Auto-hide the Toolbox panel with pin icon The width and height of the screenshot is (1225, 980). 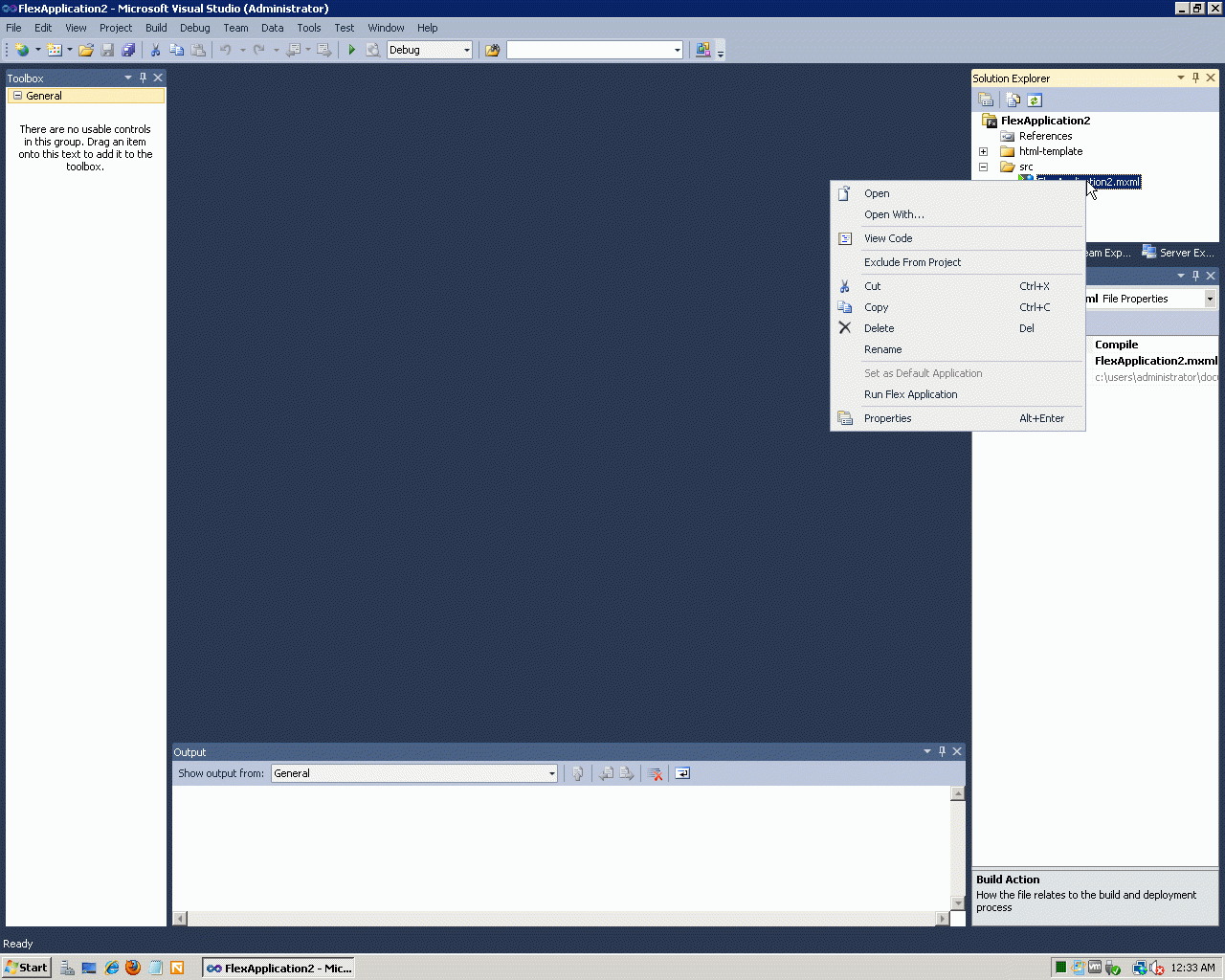click(x=144, y=78)
